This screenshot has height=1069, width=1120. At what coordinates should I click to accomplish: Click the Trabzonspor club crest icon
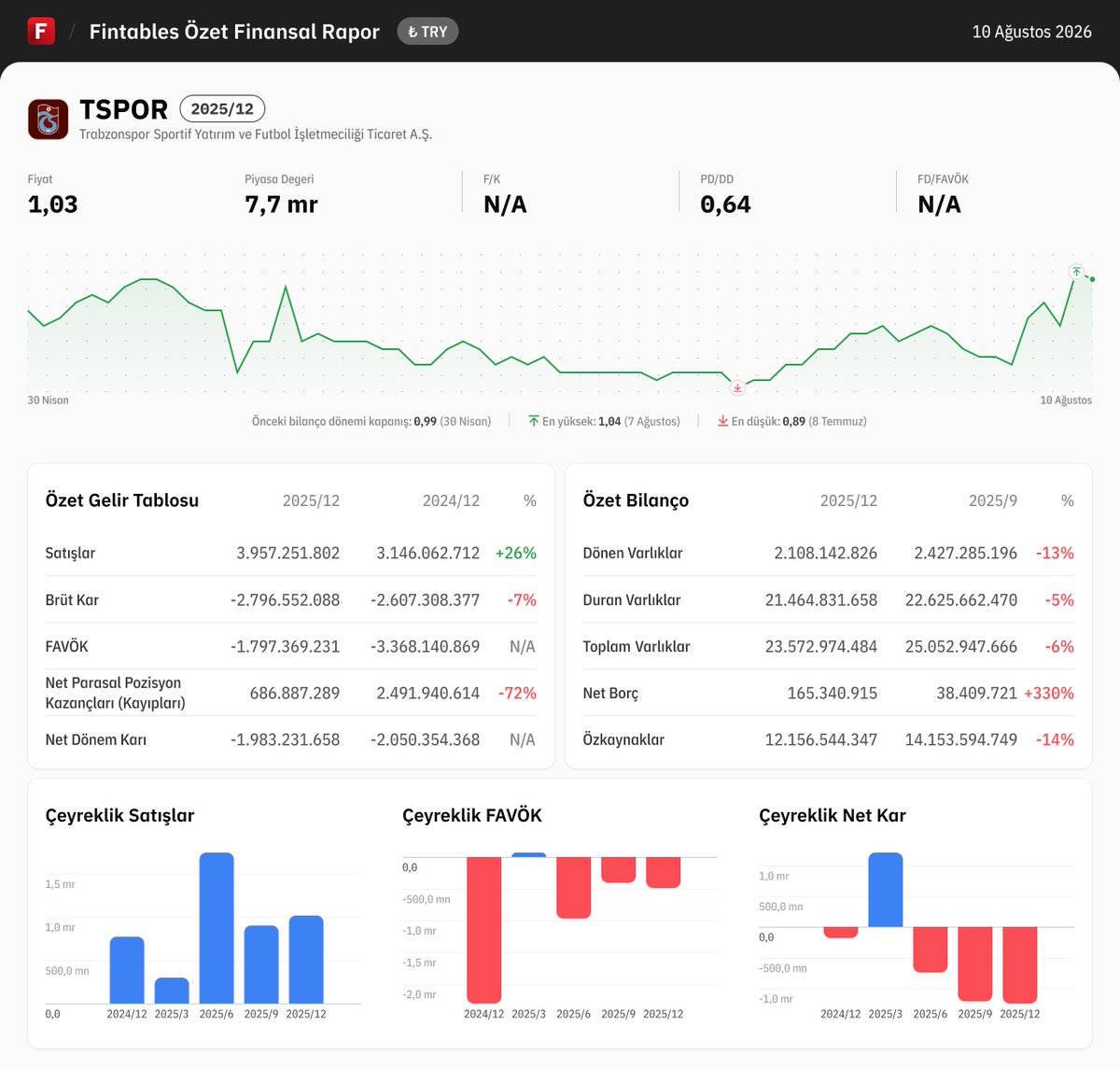click(x=49, y=120)
